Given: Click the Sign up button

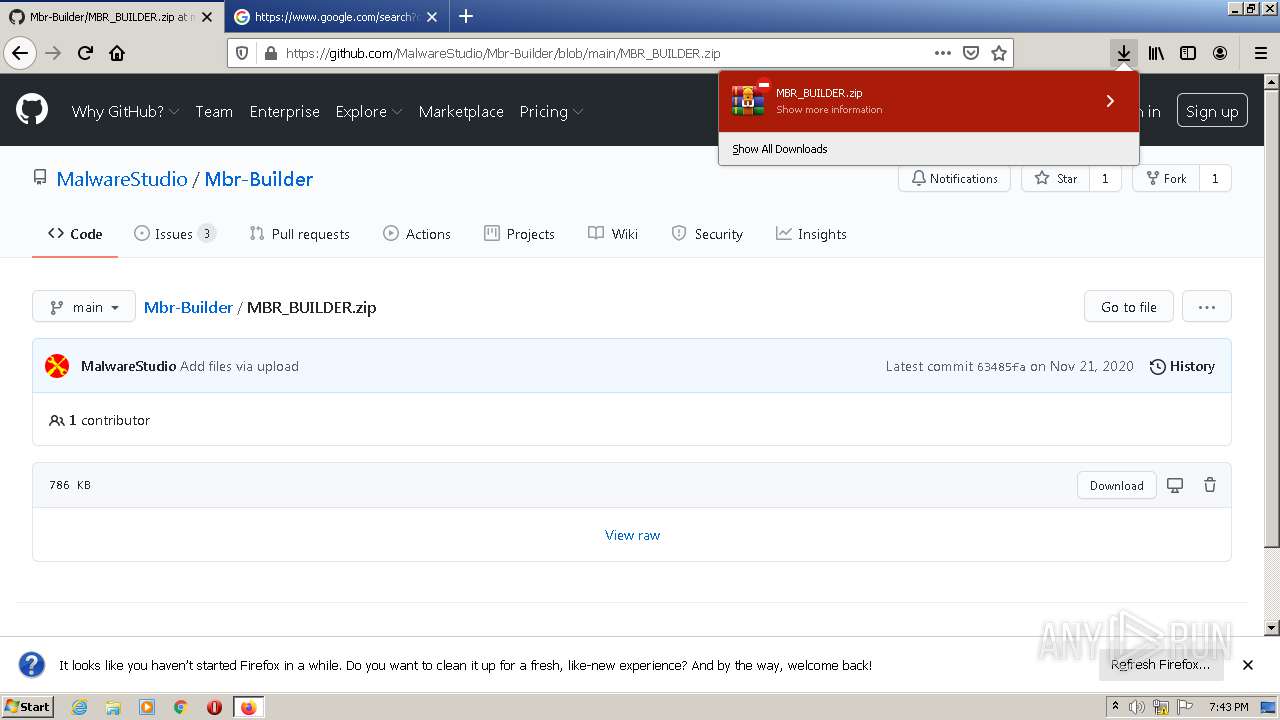Looking at the screenshot, I should pos(1212,111).
